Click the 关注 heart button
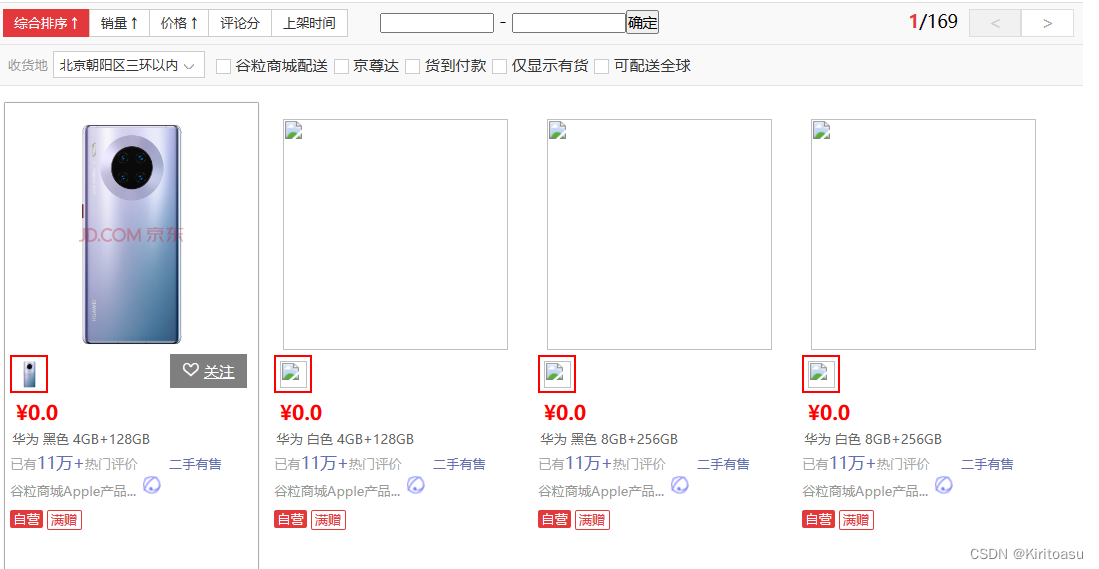The height and width of the screenshot is (569, 1099). coord(208,371)
